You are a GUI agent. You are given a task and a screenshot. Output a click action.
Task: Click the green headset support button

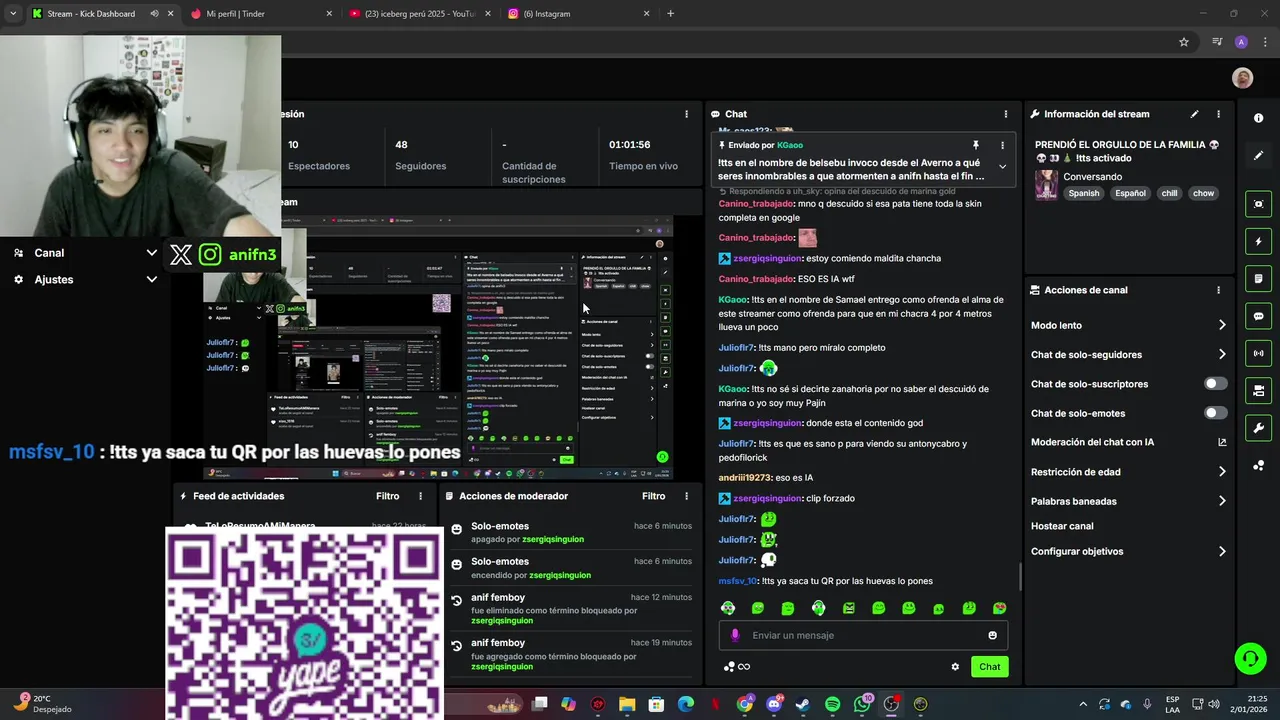[x=1250, y=658]
